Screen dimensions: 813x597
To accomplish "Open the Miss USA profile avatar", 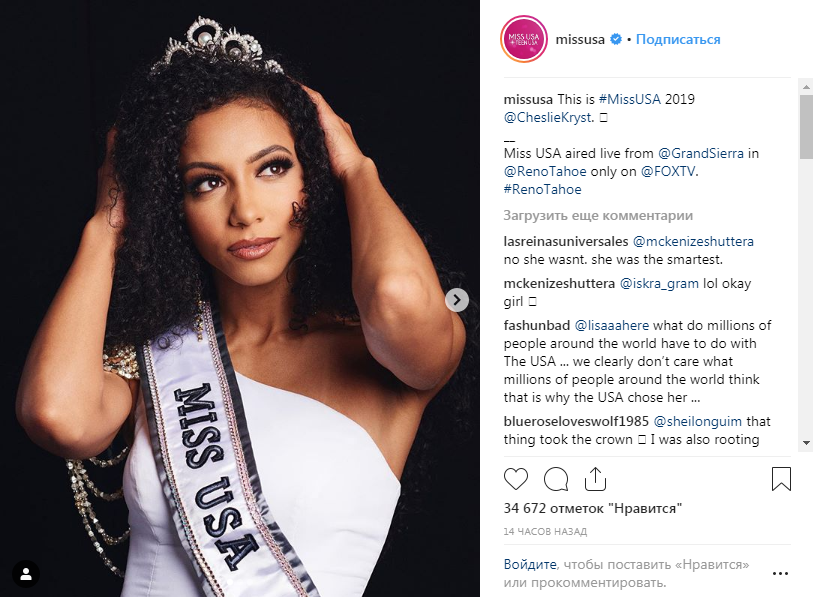I will (x=524, y=39).
